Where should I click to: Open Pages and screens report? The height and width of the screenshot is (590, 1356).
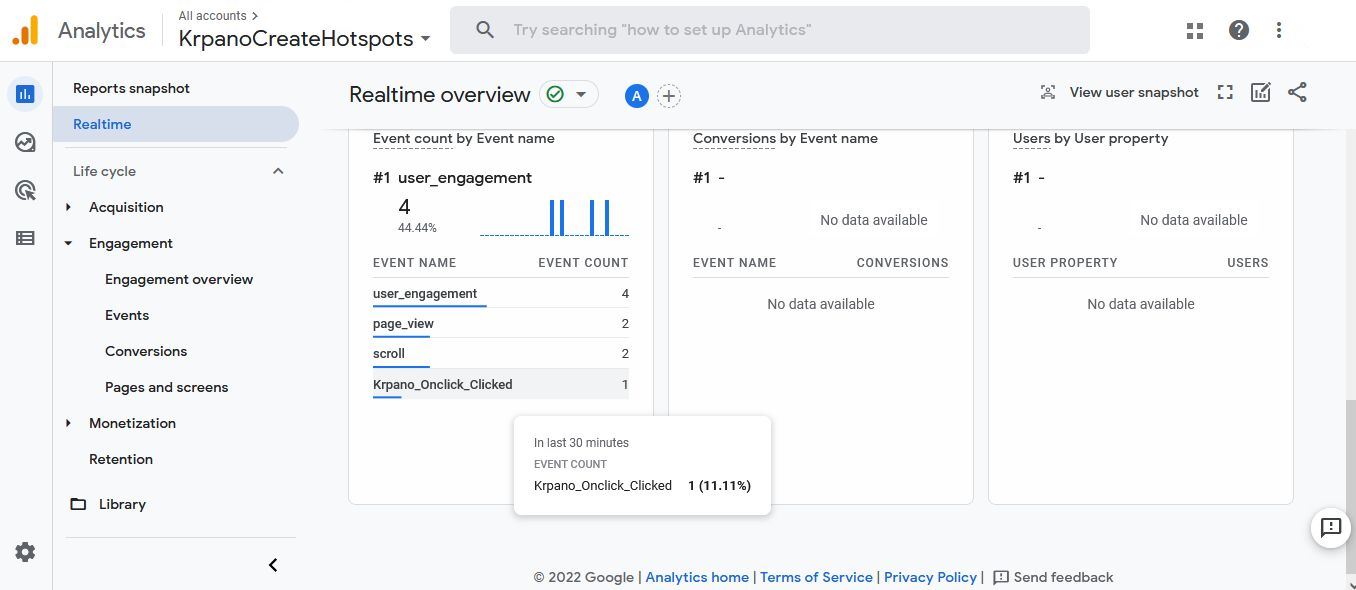tap(166, 387)
